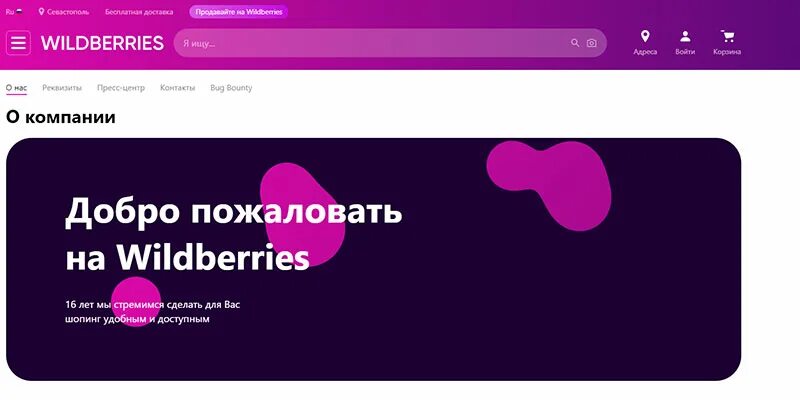Open the Пресс-центр tab
This screenshot has height=400, width=800.
point(121,88)
